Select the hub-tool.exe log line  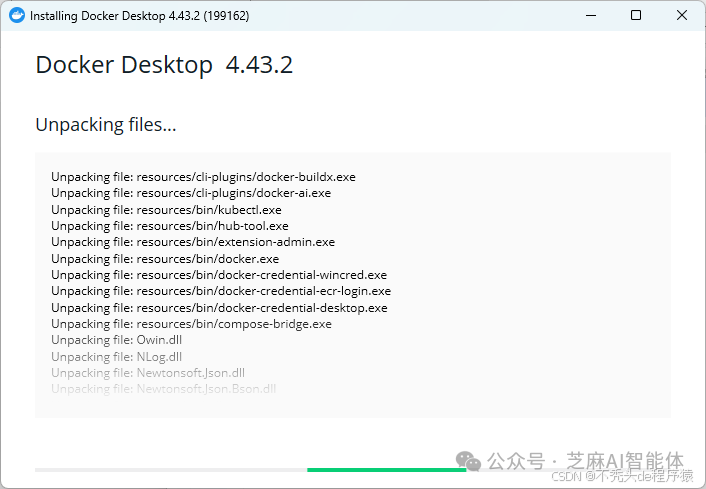170,226
